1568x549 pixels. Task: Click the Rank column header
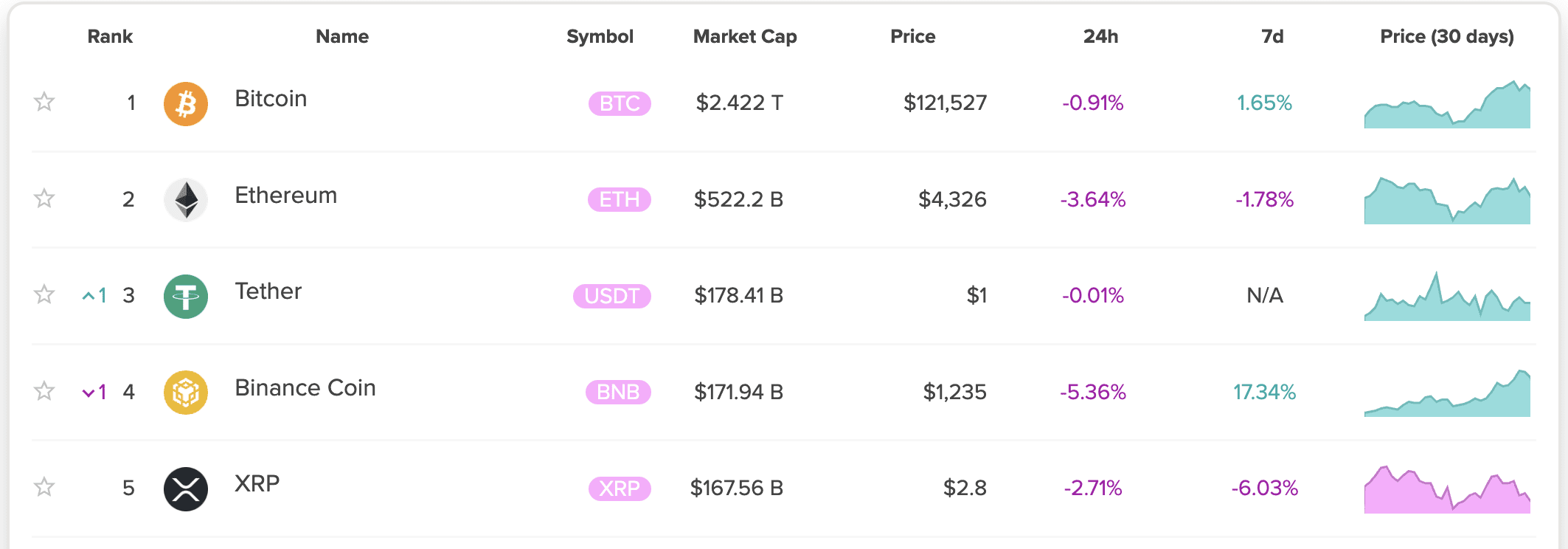pyautogui.click(x=110, y=37)
